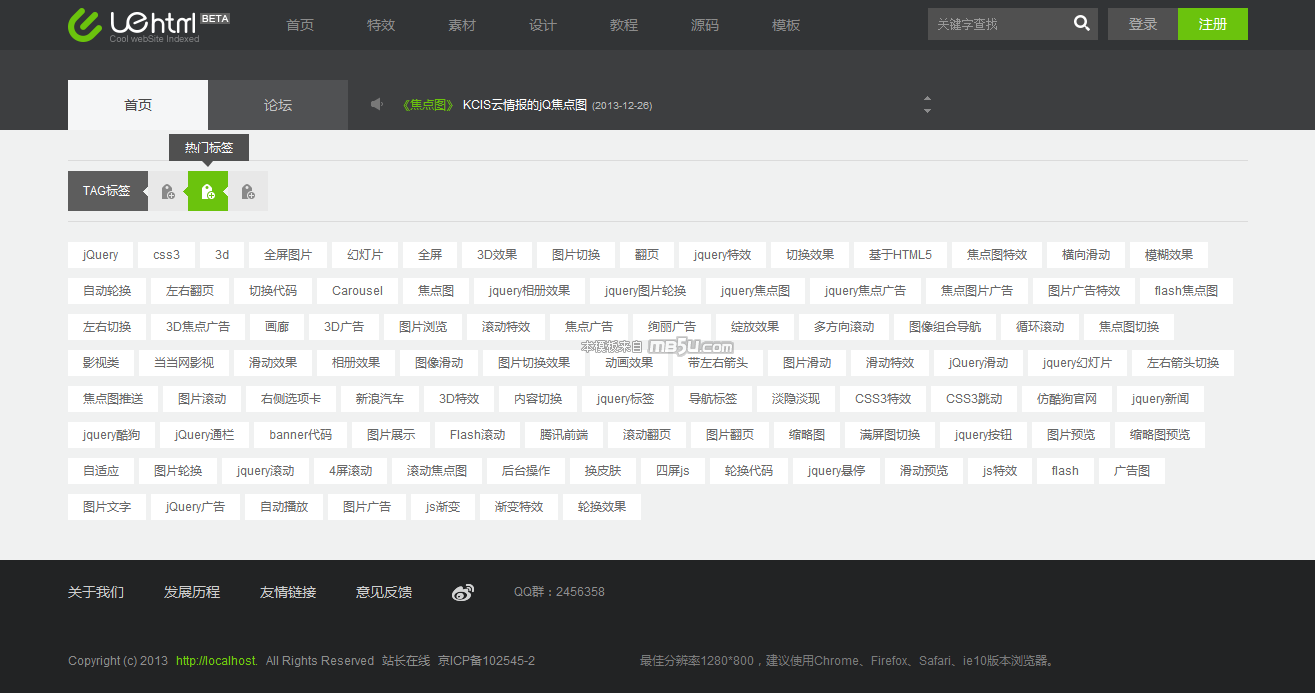Image resolution: width=1315 pixels, height=693 pixels.
Task: Open the 特效 navigation menu
Action: [381, 25]
